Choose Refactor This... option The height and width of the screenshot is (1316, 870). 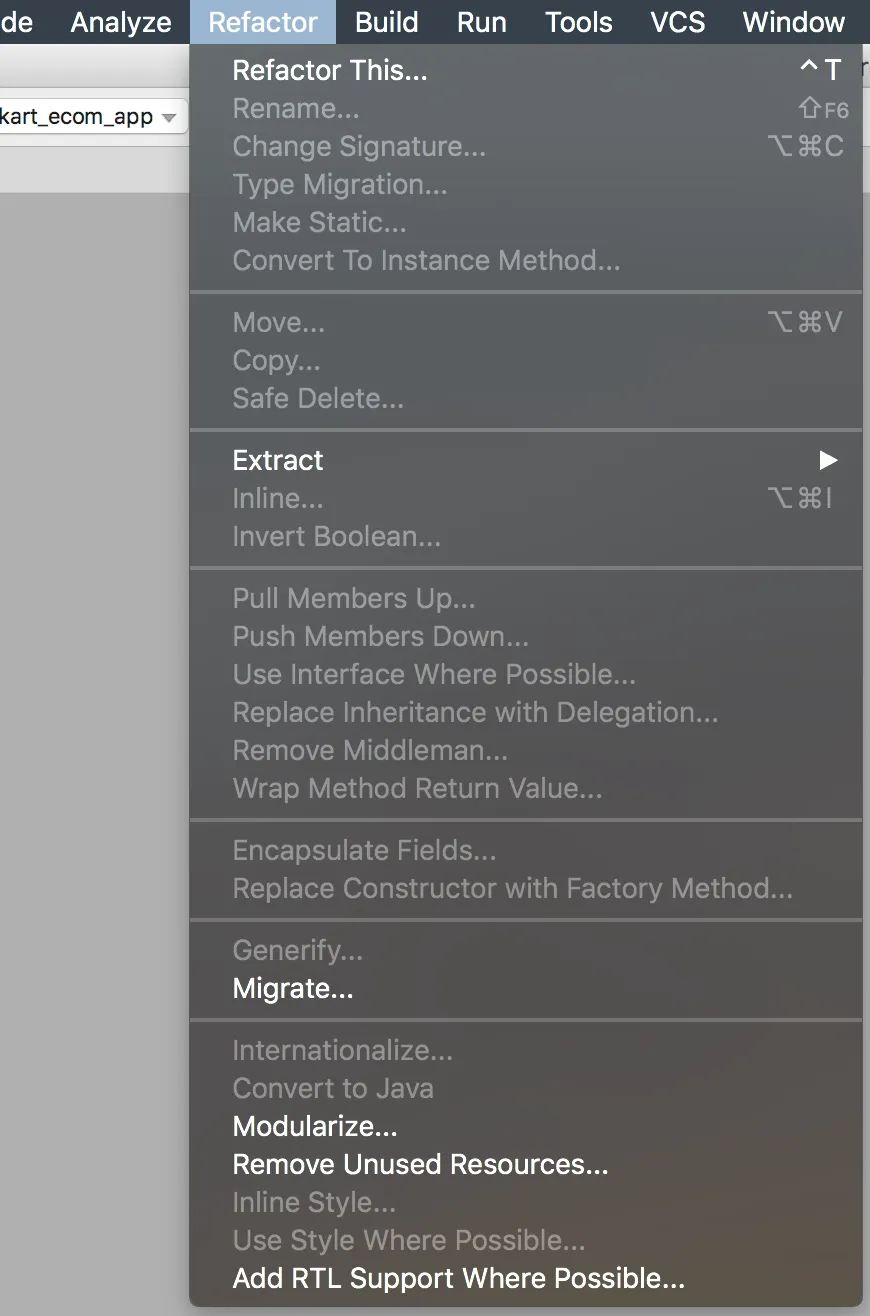click(329, 71)
